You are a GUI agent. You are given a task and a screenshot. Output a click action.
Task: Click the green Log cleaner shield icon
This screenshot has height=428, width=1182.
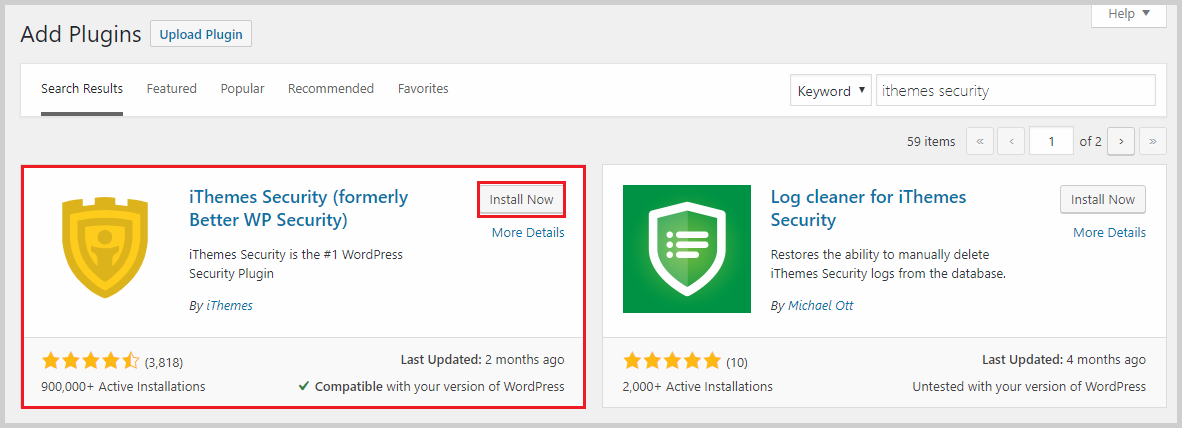[687, 249]
